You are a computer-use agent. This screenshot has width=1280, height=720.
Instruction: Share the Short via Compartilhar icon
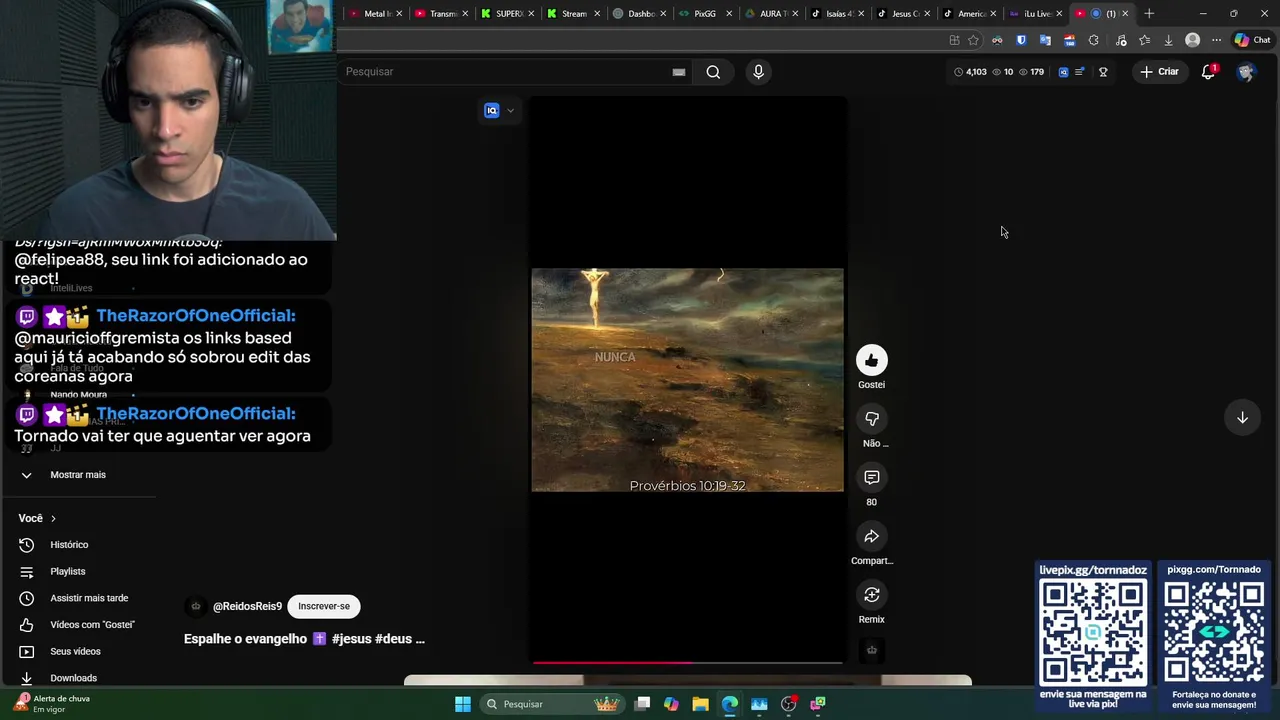coord(871,537)
